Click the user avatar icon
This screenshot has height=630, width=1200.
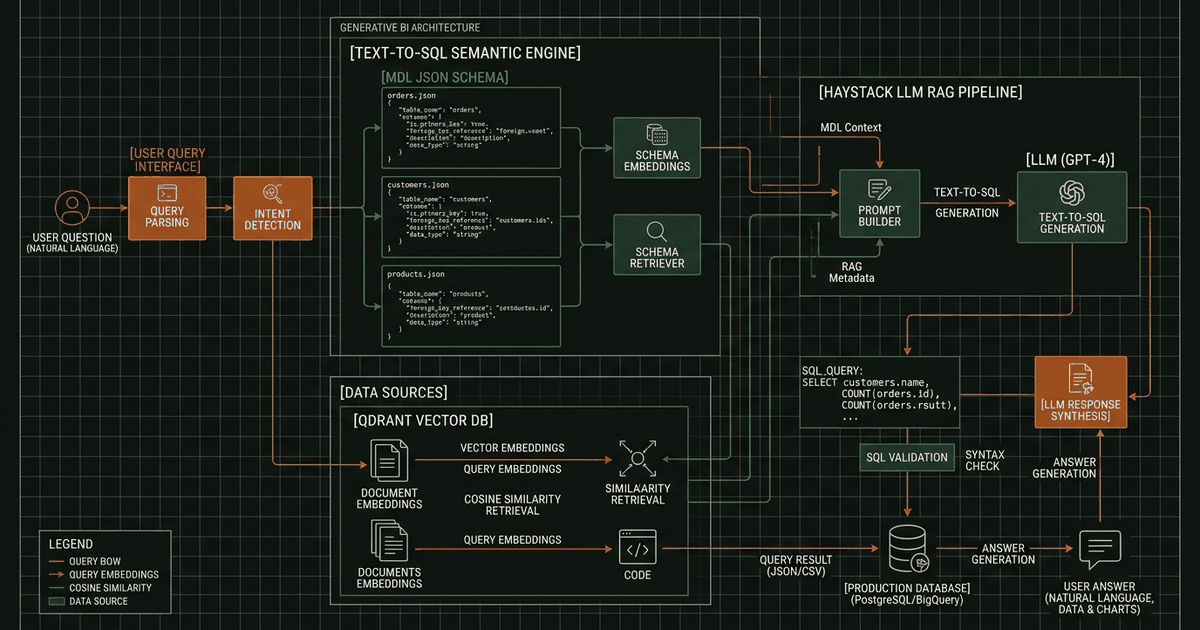point(72,207)
